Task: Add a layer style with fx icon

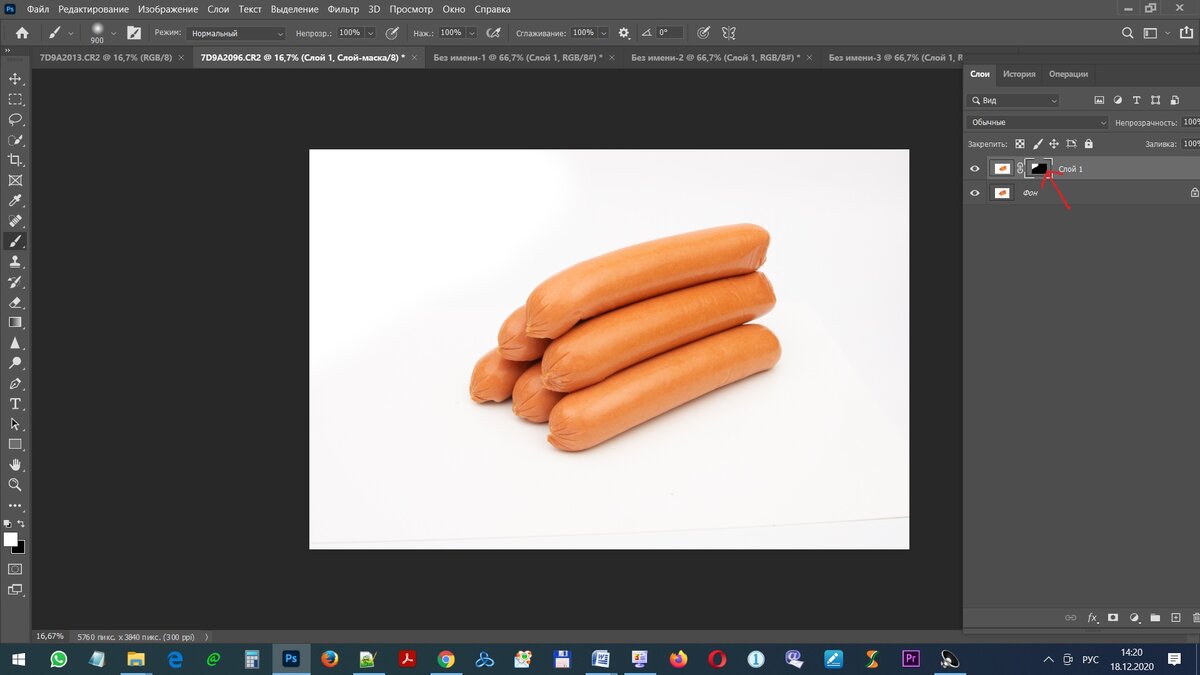Action: pos(1092,618)
